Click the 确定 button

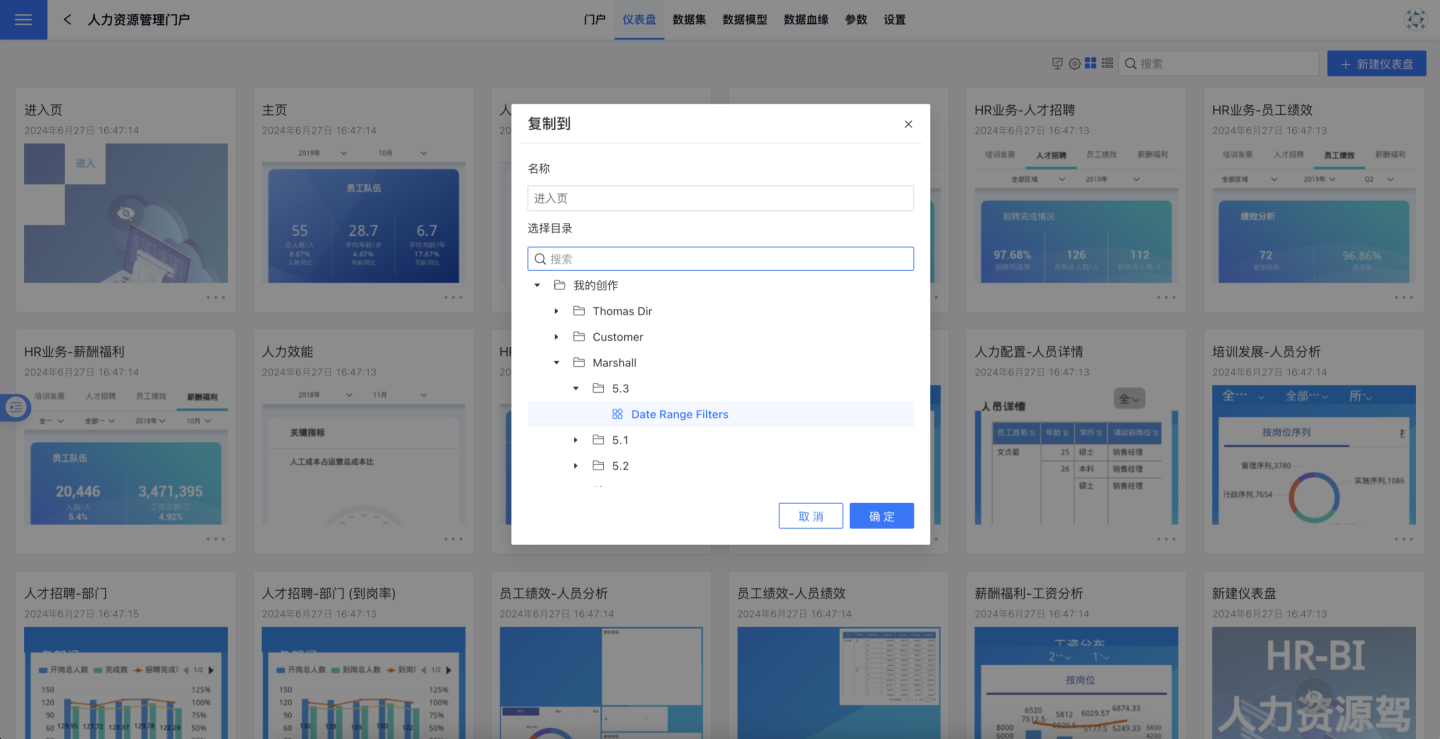pos(881,516)
